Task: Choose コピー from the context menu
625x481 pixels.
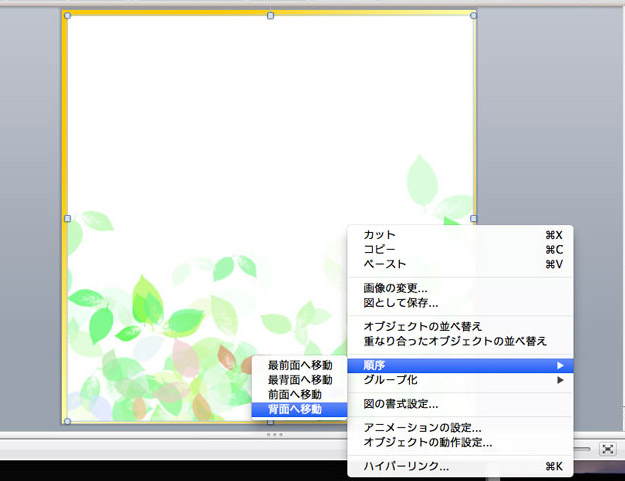Action: click(x=380, y=249)
